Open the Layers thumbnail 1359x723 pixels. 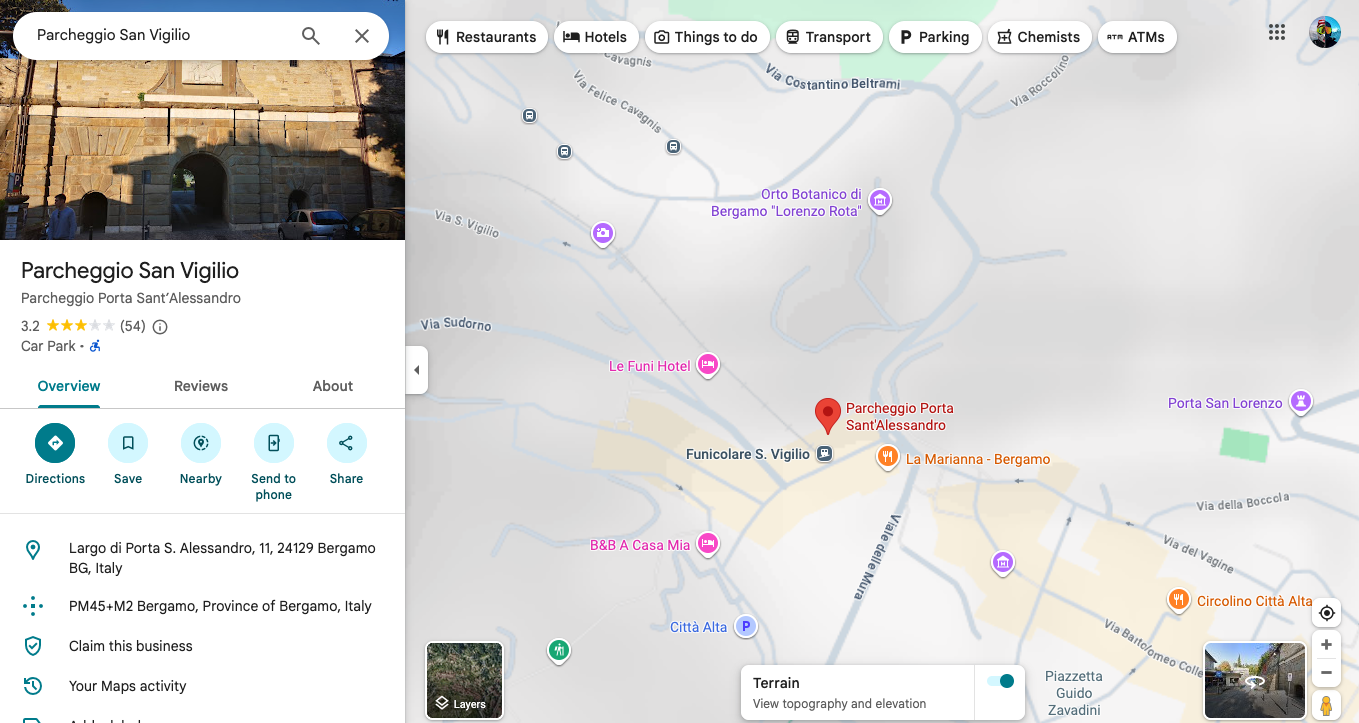(x=465, y=680)
